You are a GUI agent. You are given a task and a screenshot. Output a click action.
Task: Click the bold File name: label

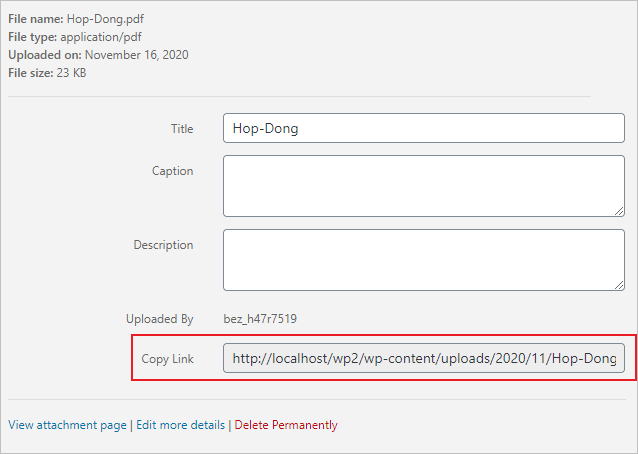pyautogui.click(x=36, y=19)
